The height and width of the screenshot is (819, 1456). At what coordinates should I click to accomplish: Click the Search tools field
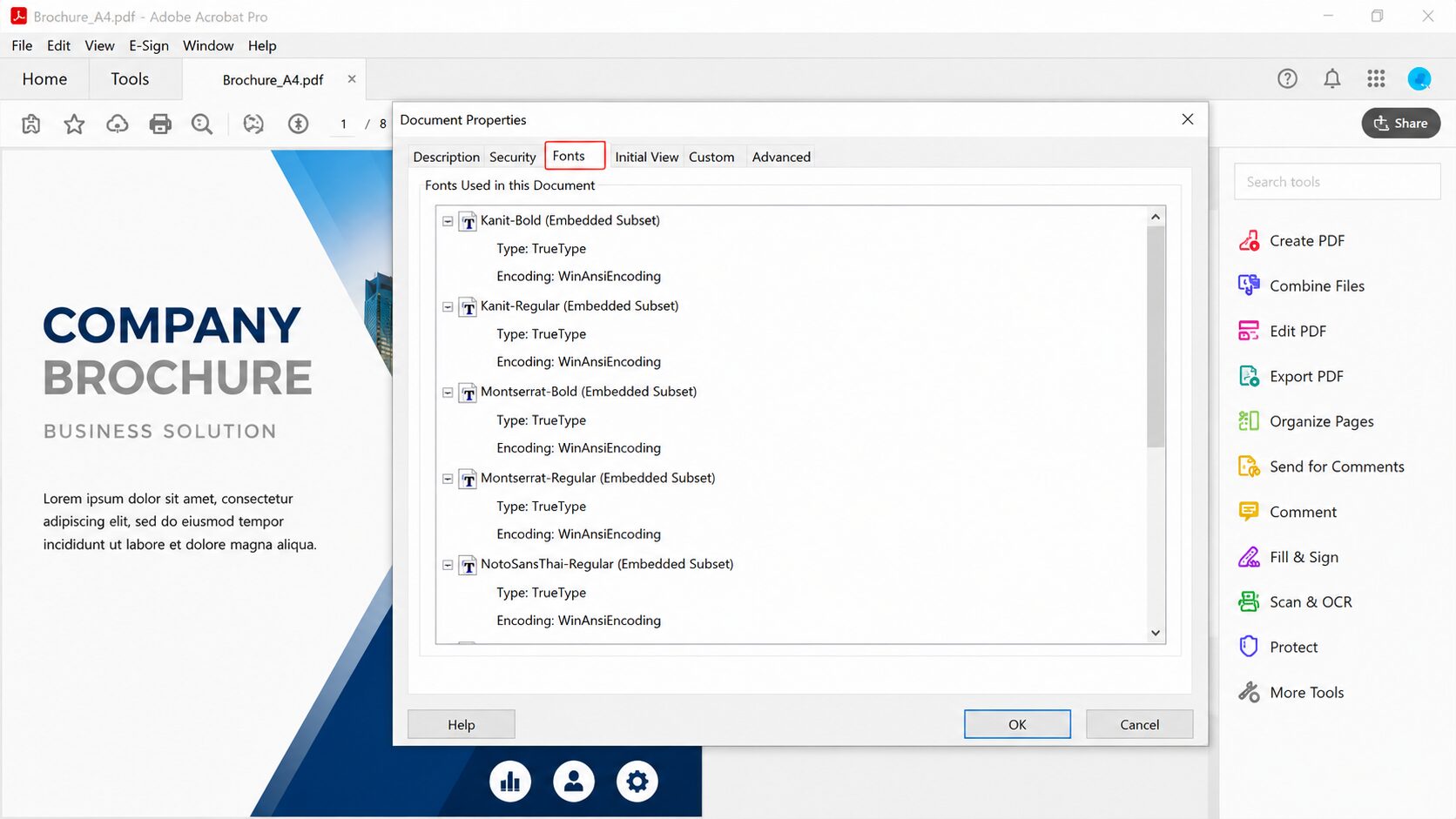click(x=1337, y=182)
